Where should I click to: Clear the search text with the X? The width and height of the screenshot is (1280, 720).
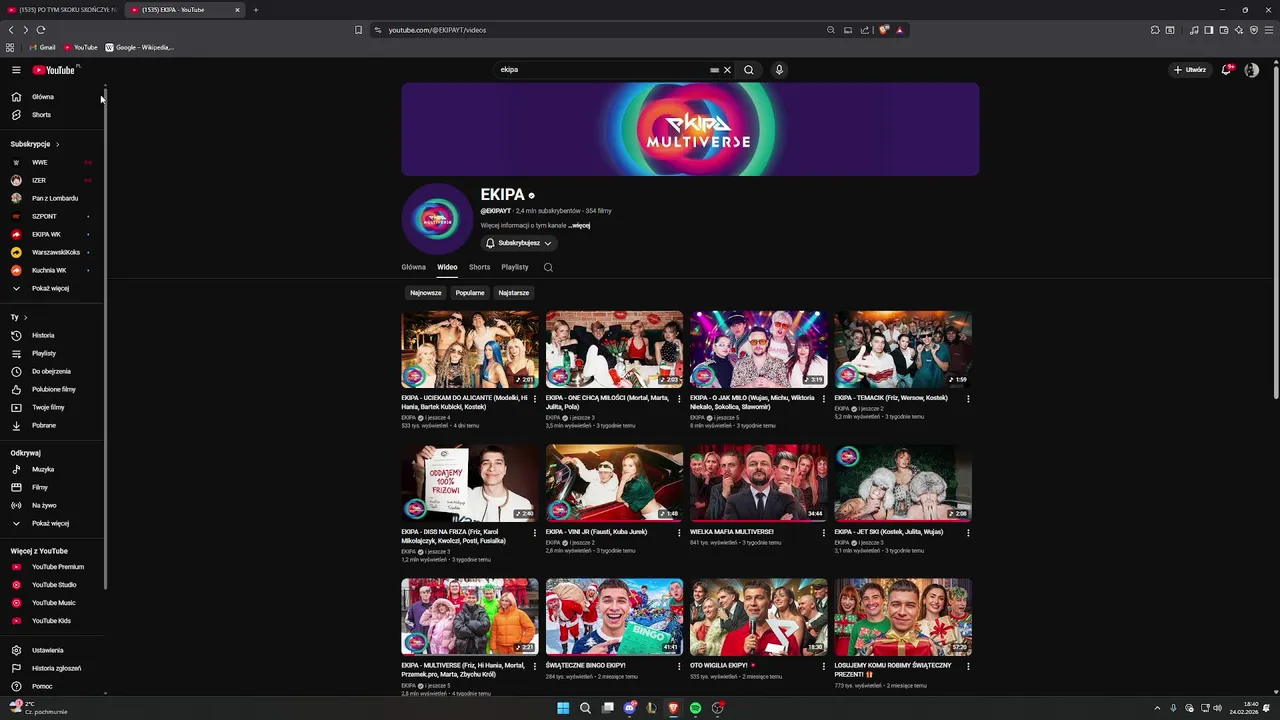727,70
